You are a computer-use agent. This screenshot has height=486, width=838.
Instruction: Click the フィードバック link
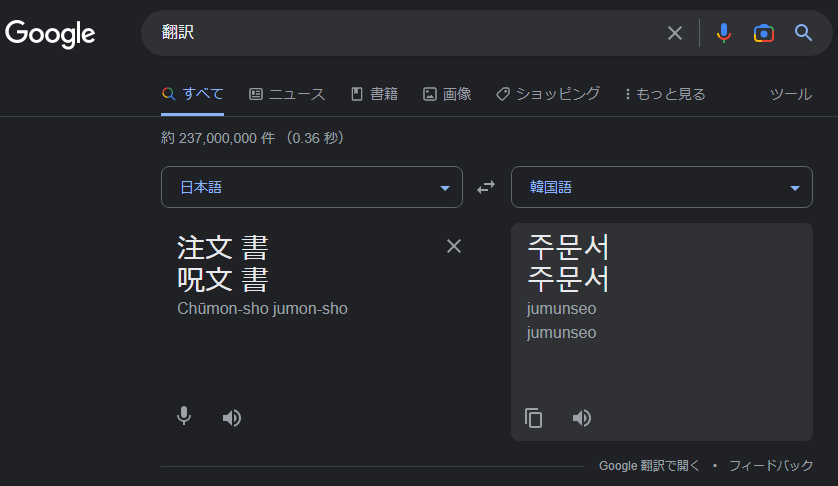[x=771, y=466]
